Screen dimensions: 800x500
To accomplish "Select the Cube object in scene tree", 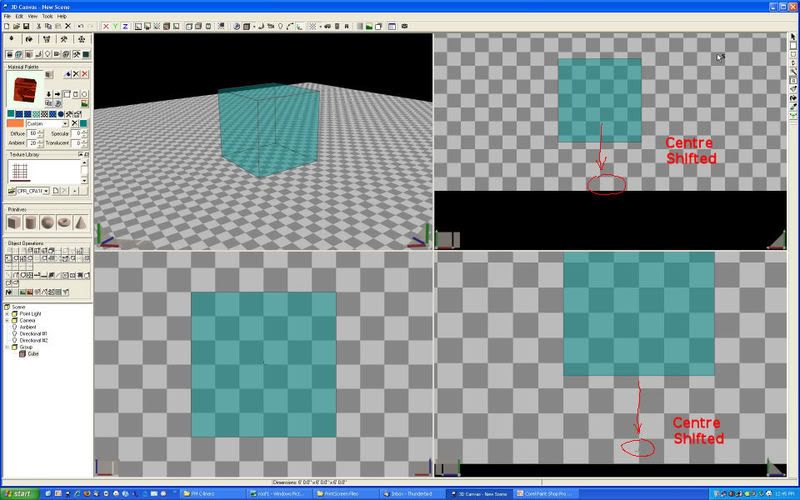I will pos(32,354).
